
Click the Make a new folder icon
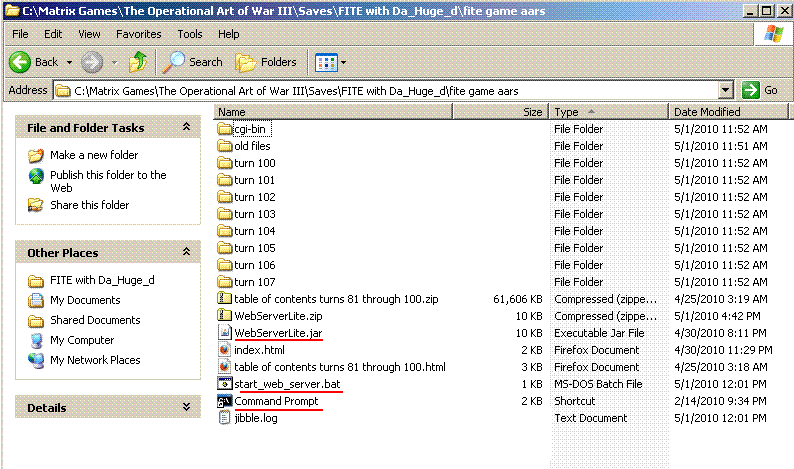(35, 155)
